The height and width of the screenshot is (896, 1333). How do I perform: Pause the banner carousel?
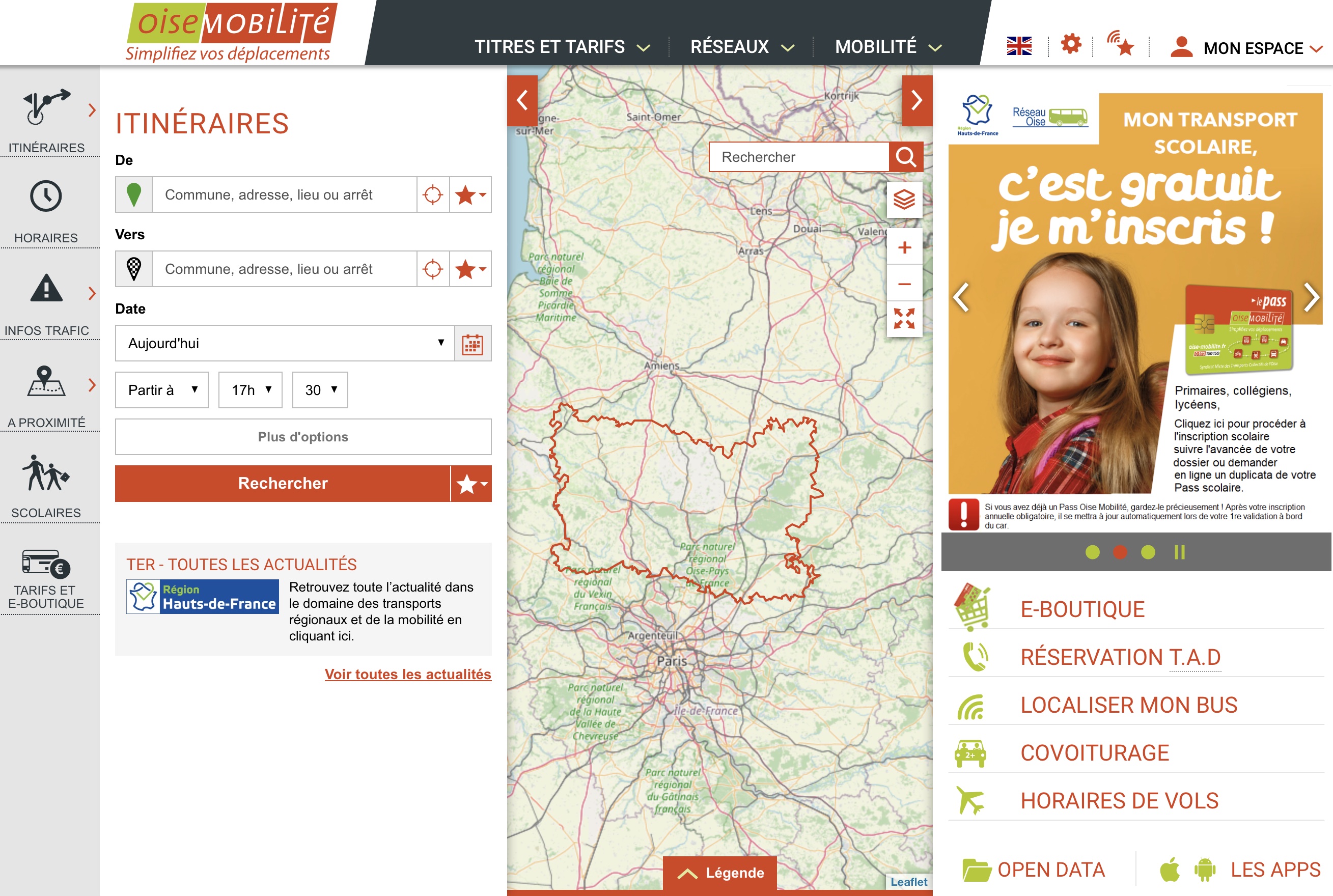1179,552
